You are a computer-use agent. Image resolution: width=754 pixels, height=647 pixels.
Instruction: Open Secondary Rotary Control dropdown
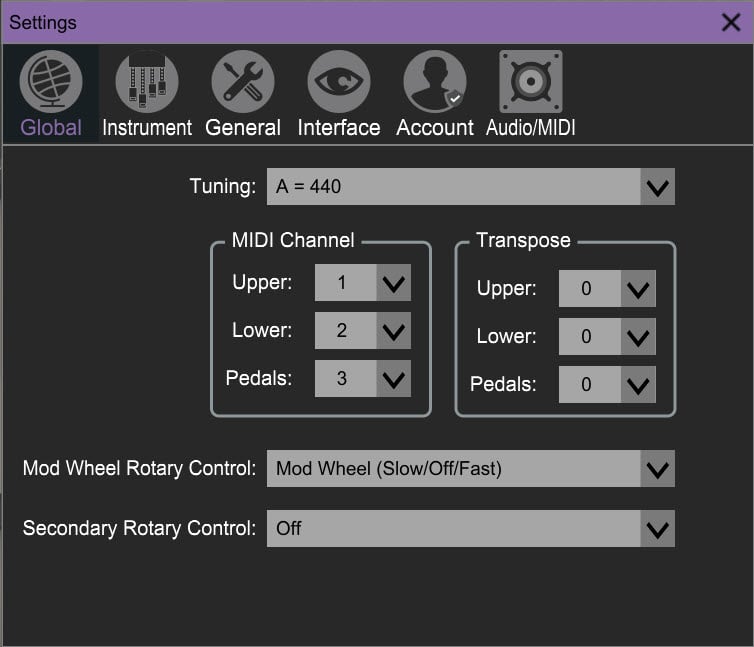point(657,529)
